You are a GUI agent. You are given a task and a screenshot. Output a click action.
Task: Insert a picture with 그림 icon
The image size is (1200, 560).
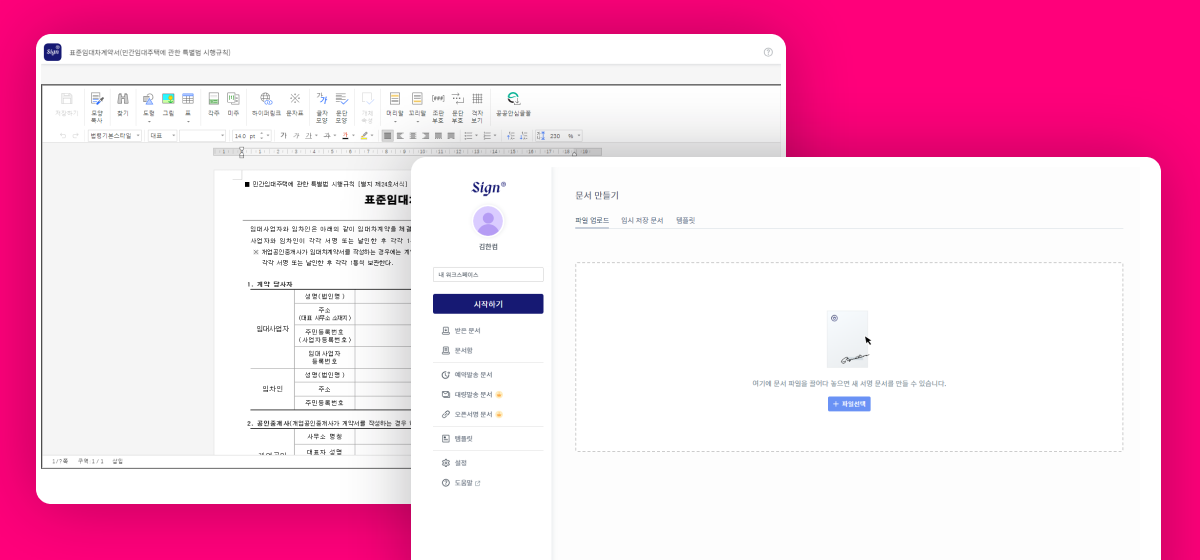[x=168, y=104]
